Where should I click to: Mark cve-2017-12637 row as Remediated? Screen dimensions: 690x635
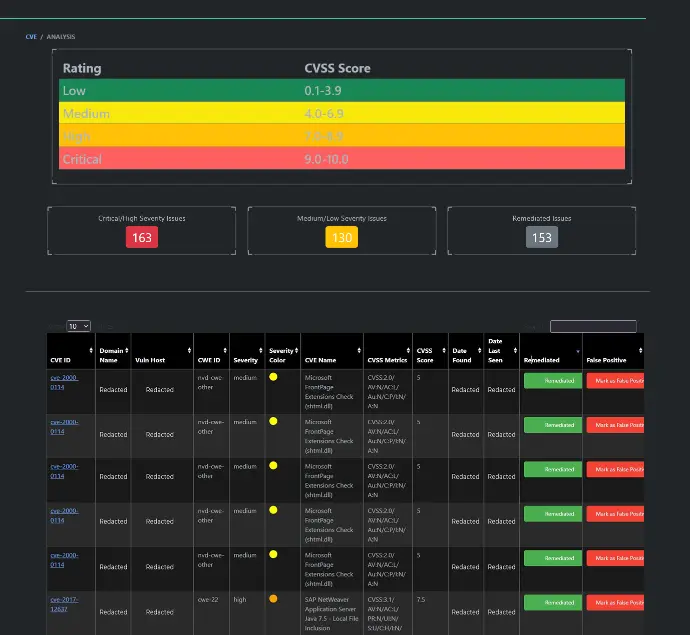coord(553,602)
